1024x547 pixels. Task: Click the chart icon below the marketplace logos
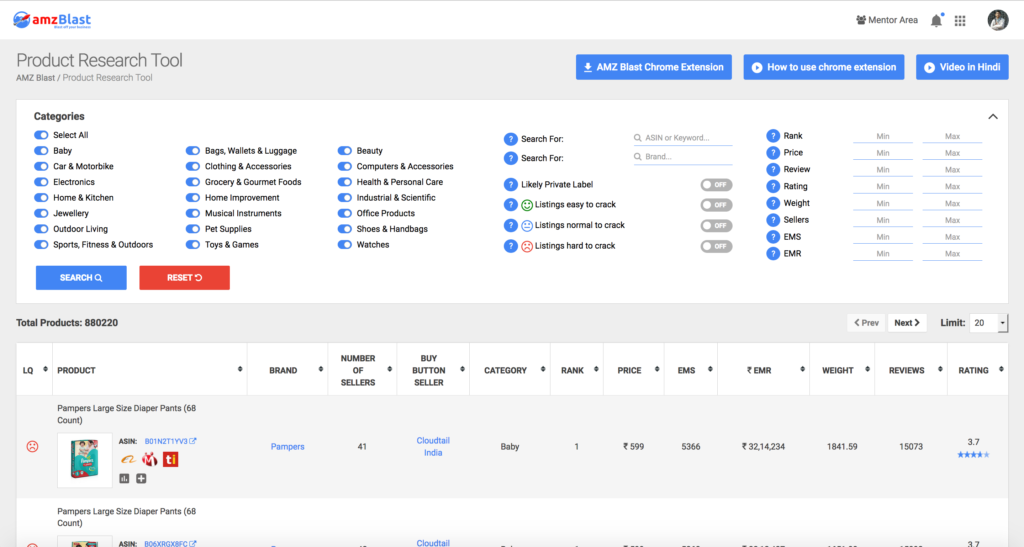point(125,478)
